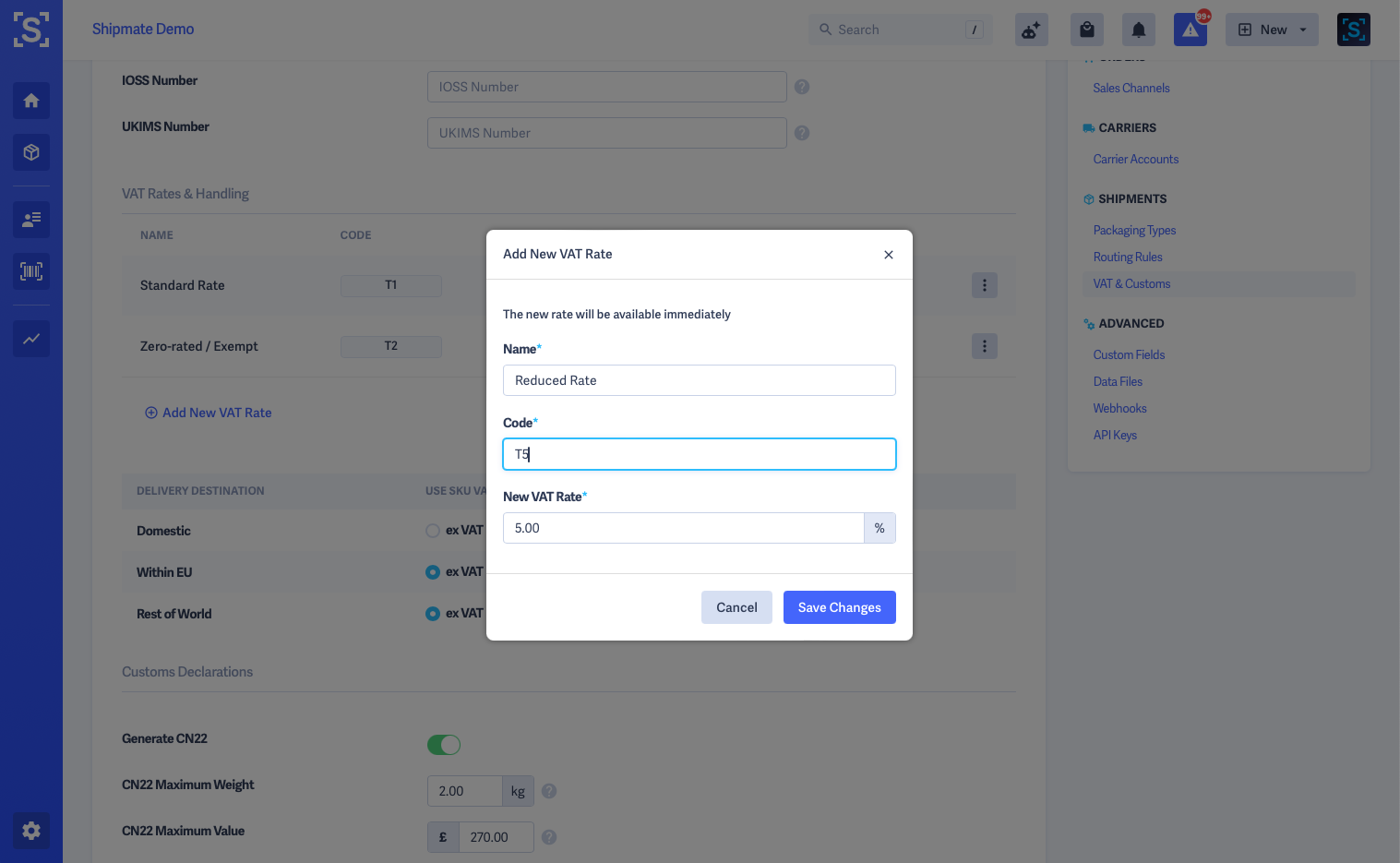The image size is (1400, 863).
Task: Click Add New VAT Rate link
Action: click(x=209, y=413)
